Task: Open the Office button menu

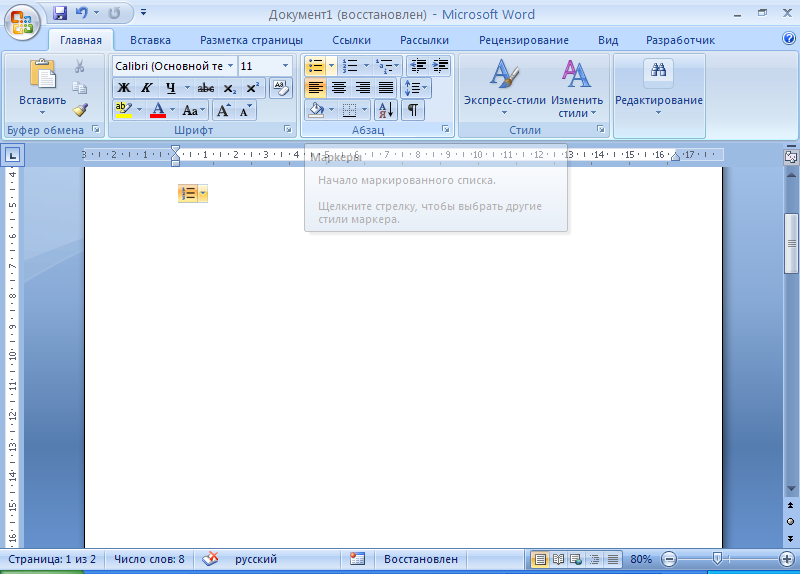Action: (x=22, y=22)
